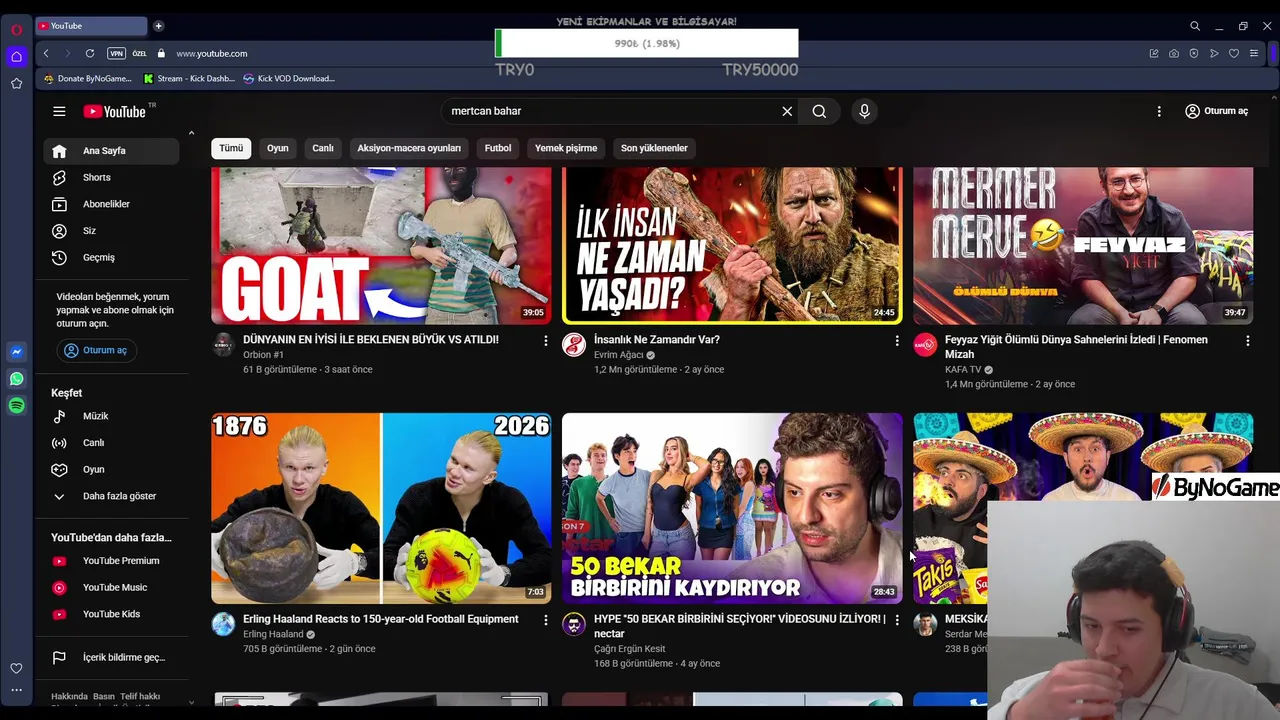Open Siz in the sidebar
The image size is (1280, 720).
[x=111, y=231]
